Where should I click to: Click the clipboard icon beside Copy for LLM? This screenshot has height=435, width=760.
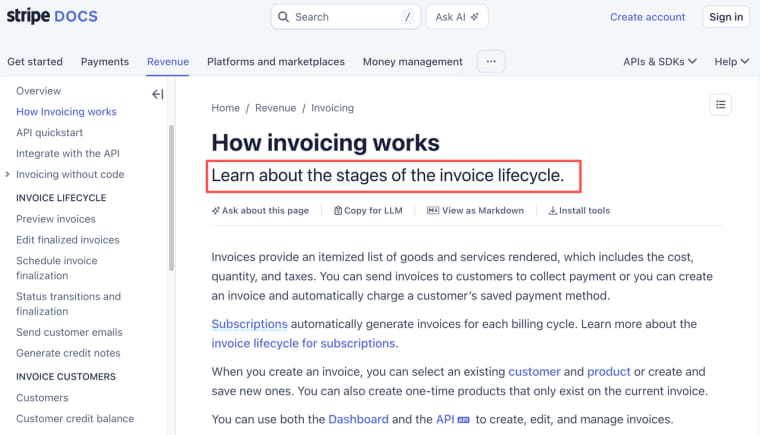pyautogui.click(x=338, y=210)
